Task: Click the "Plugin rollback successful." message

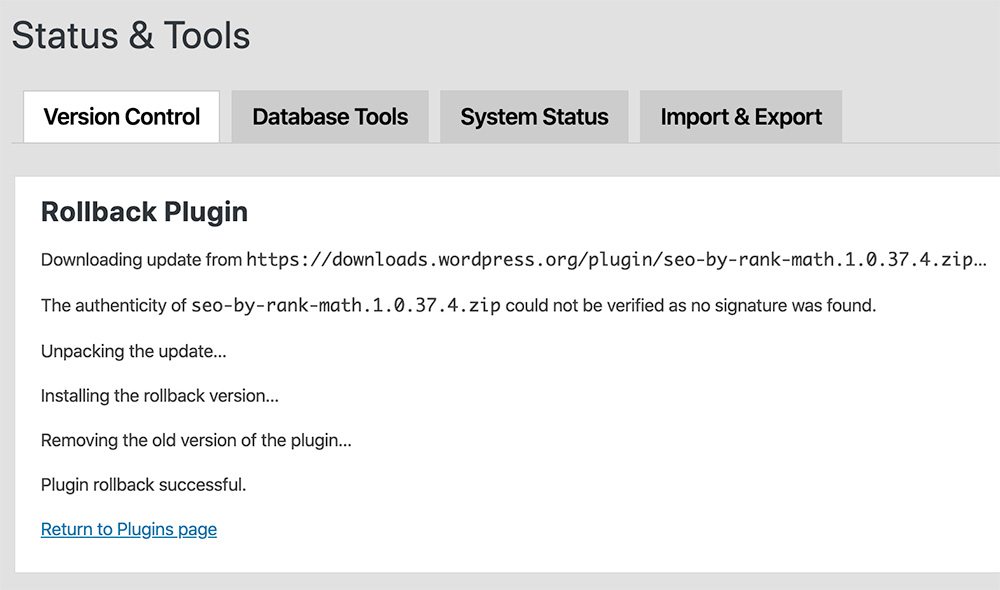Action: [143, 485]
